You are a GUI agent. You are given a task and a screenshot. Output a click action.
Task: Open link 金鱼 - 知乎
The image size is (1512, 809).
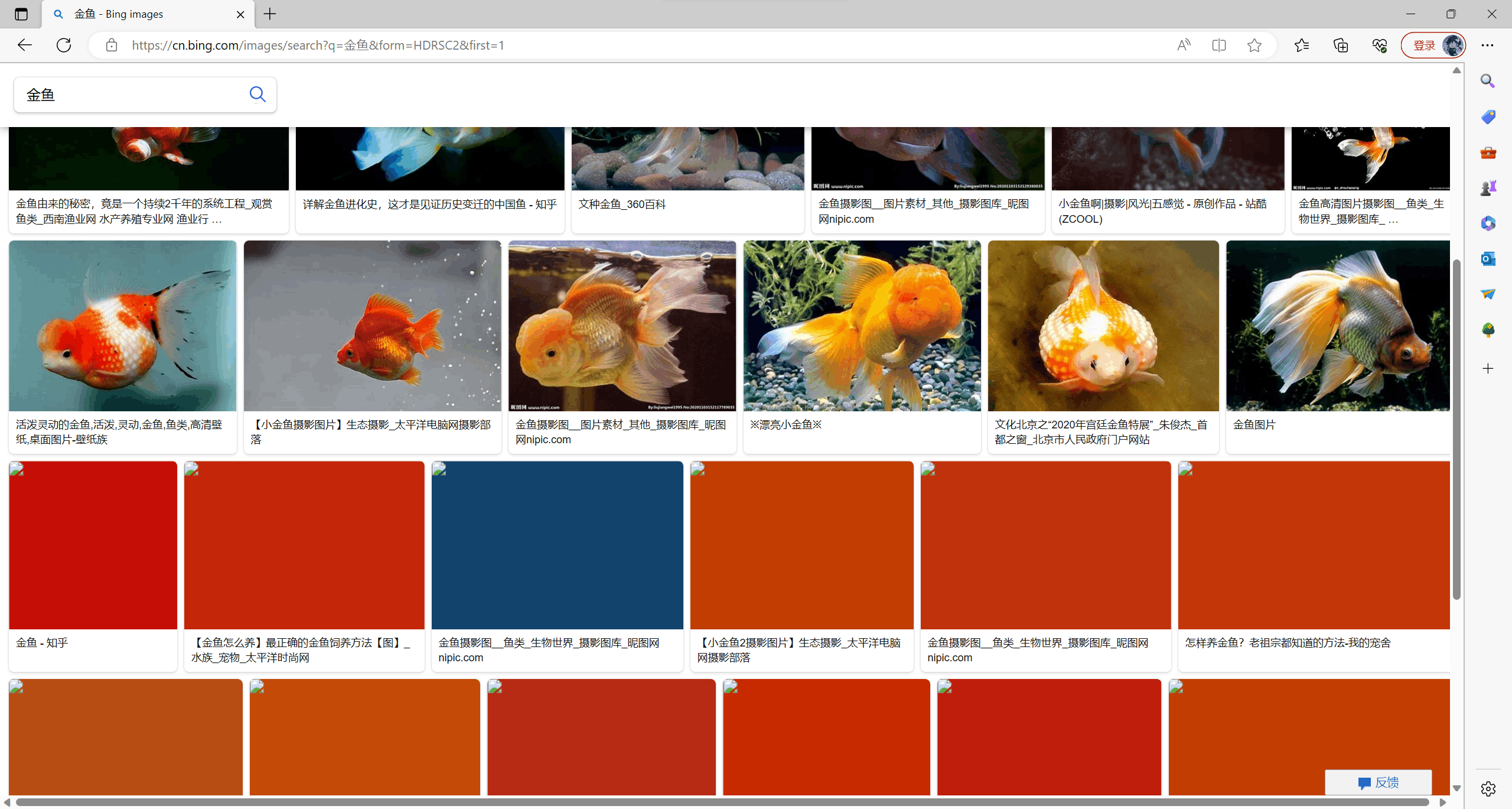[42, 642]
